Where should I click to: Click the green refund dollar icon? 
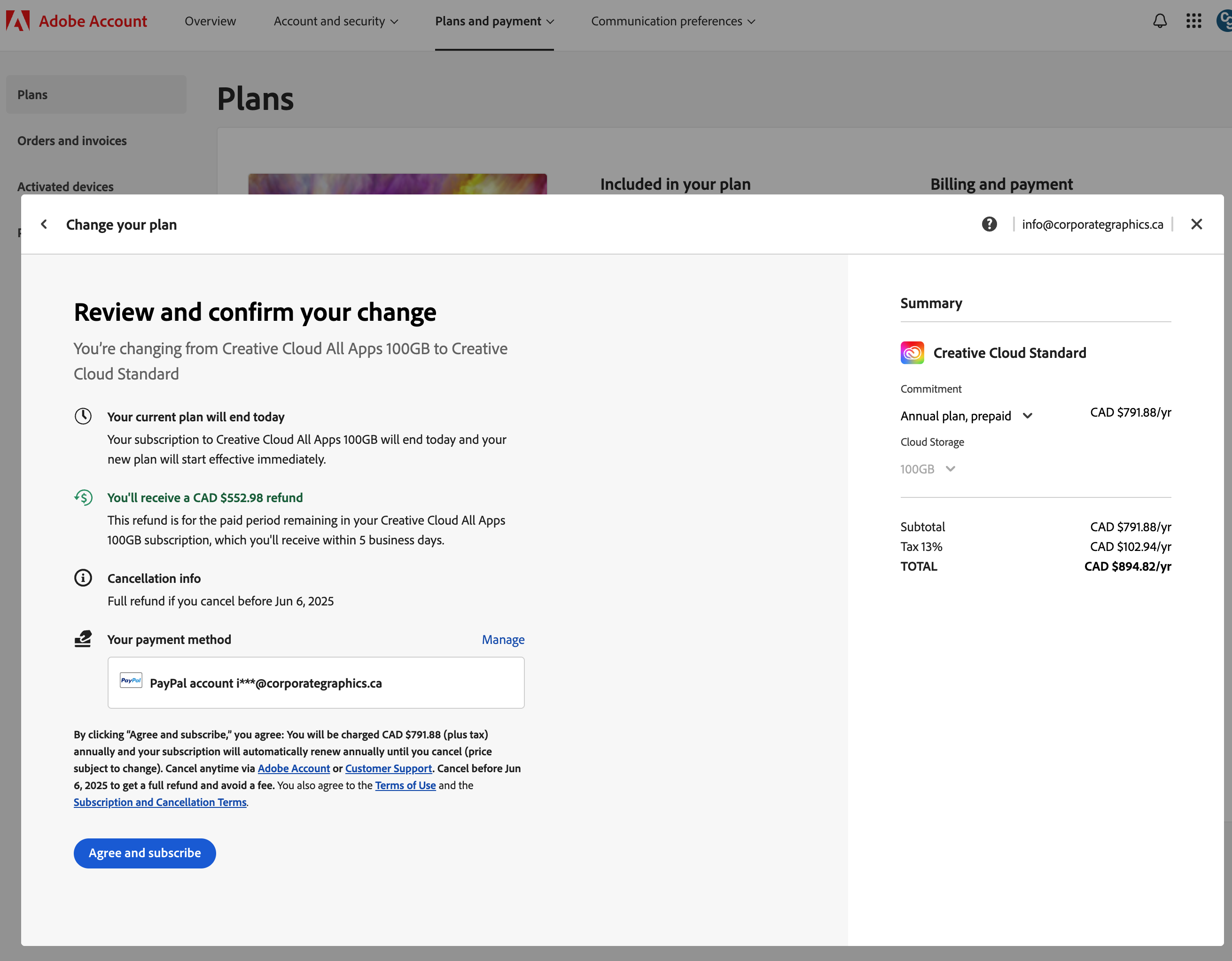click(x=83, y=497)
